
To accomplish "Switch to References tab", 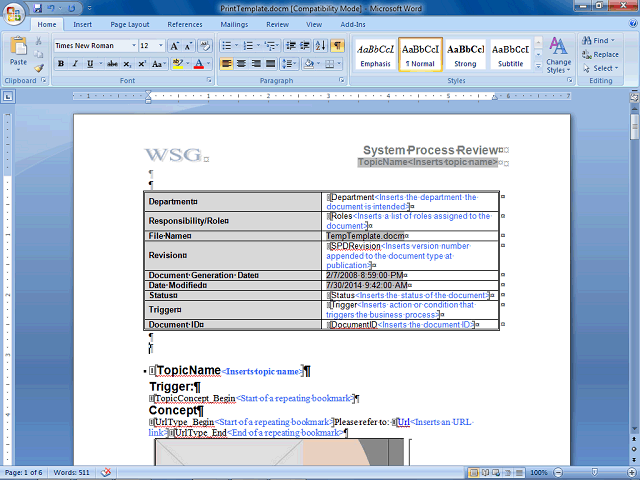I will coord(184,24).
